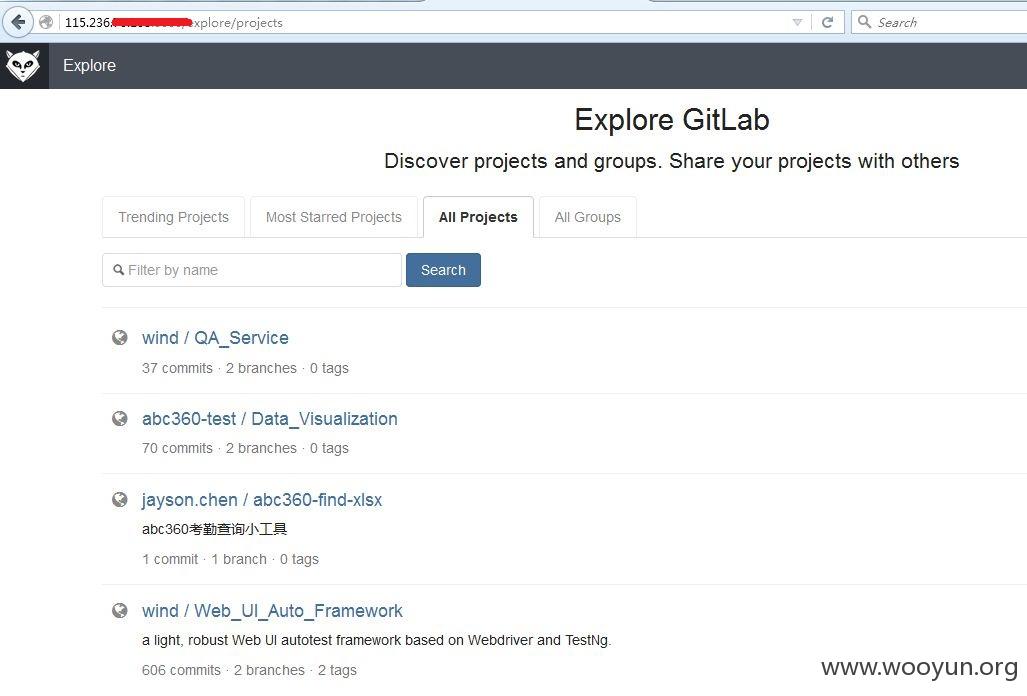The width and height of the screenshot is (1027, 696).
Task: Switch to Most Starred Projects tab
Action: point(333,217)
